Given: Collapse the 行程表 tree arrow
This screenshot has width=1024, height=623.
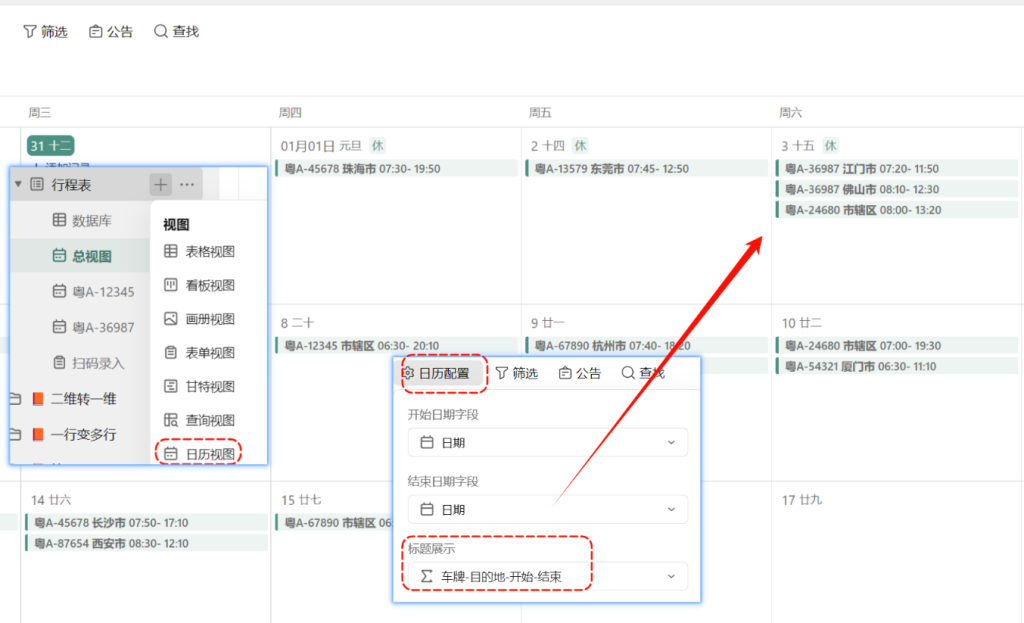Looking at the screenshot, I should (x=18, y=185).
